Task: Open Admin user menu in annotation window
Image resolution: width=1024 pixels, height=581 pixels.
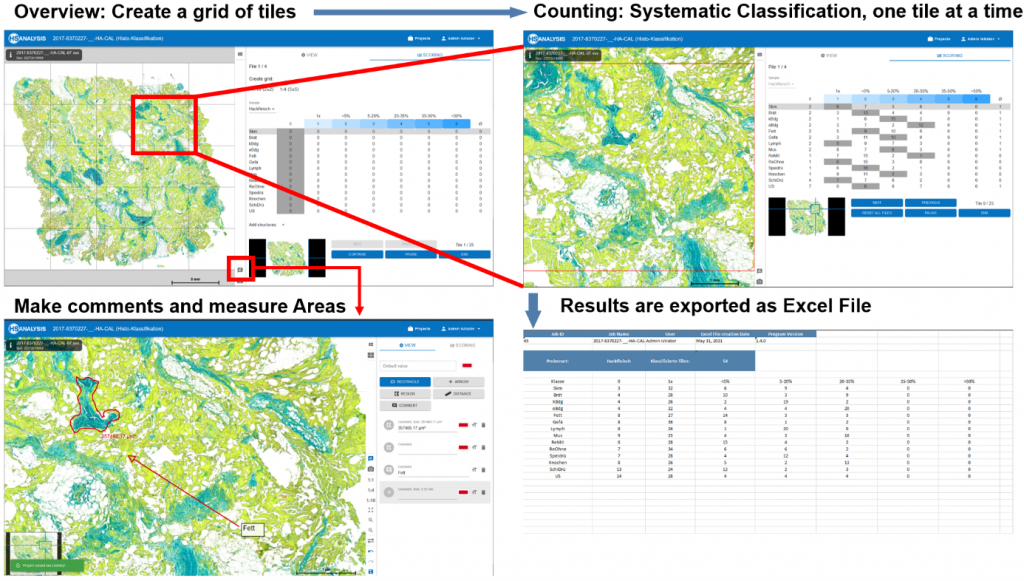Action: (462, 330)
